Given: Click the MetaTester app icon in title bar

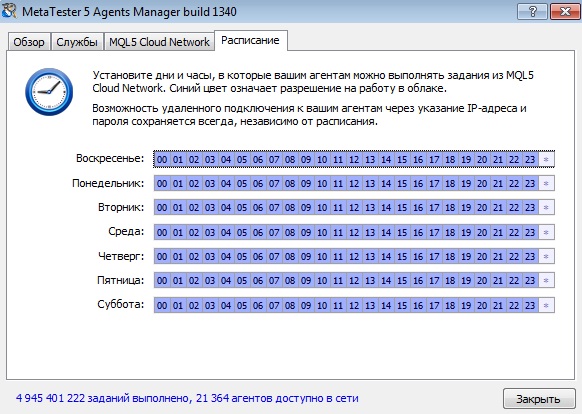Looking at the screenshot, I should pos(9,11).
